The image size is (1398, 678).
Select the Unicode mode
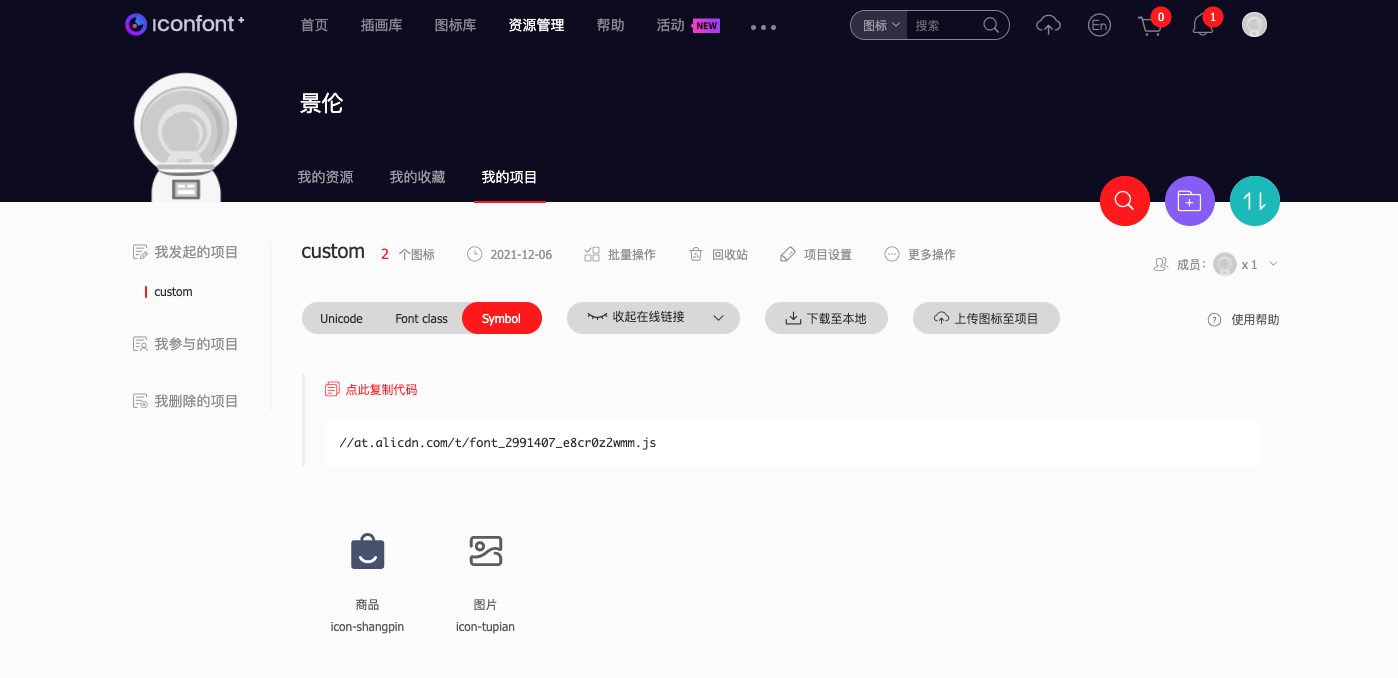click(341, 318)
